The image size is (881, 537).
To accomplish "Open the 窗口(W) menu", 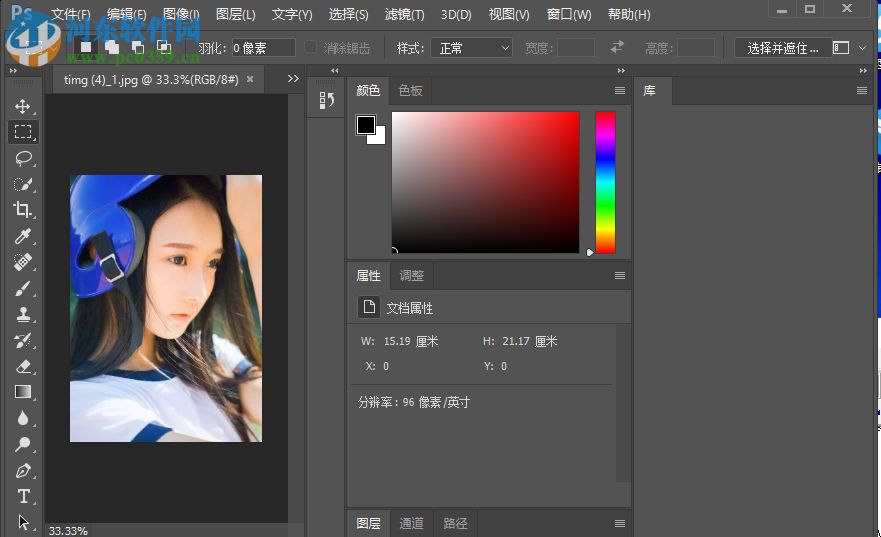I will coord(569,15).
